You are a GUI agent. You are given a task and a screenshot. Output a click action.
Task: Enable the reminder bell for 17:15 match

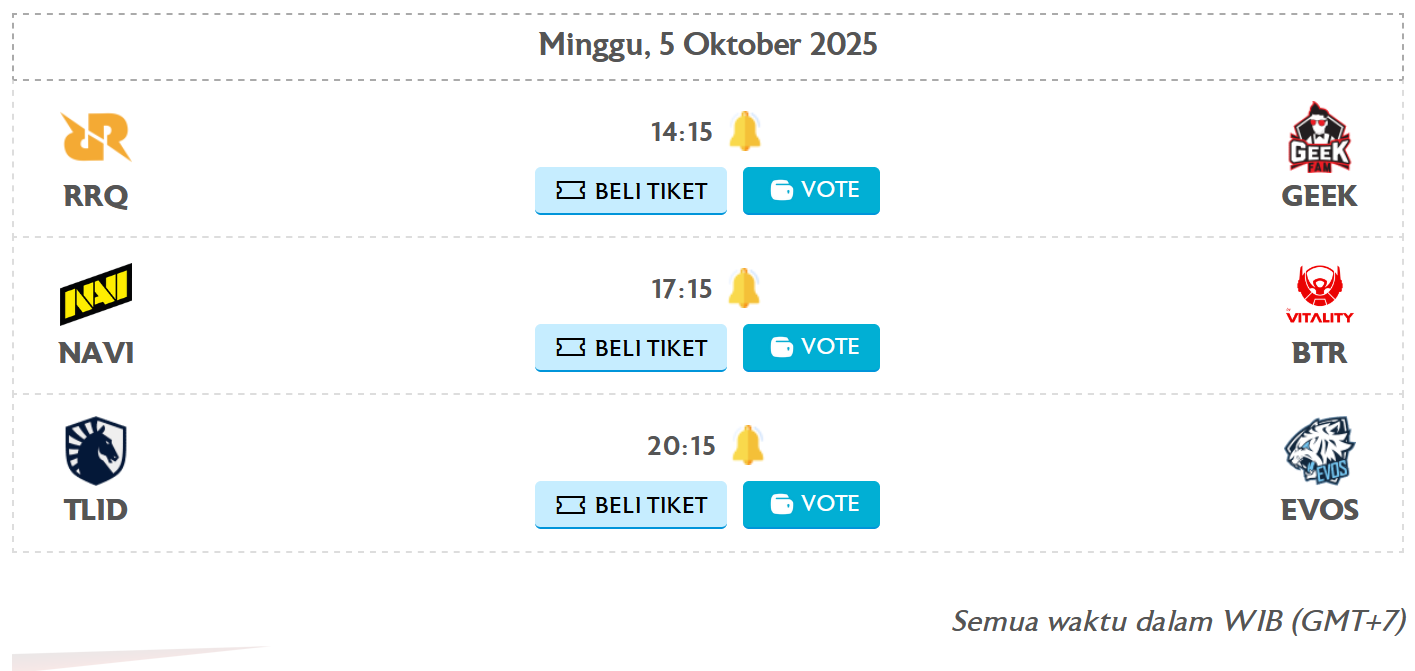point(744,288)
